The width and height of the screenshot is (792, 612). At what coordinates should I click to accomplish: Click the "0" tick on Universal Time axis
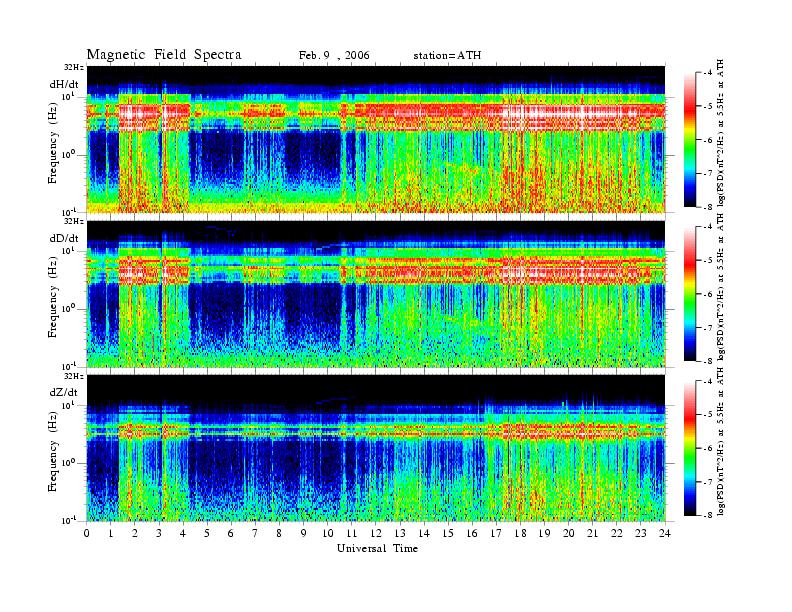87,533
